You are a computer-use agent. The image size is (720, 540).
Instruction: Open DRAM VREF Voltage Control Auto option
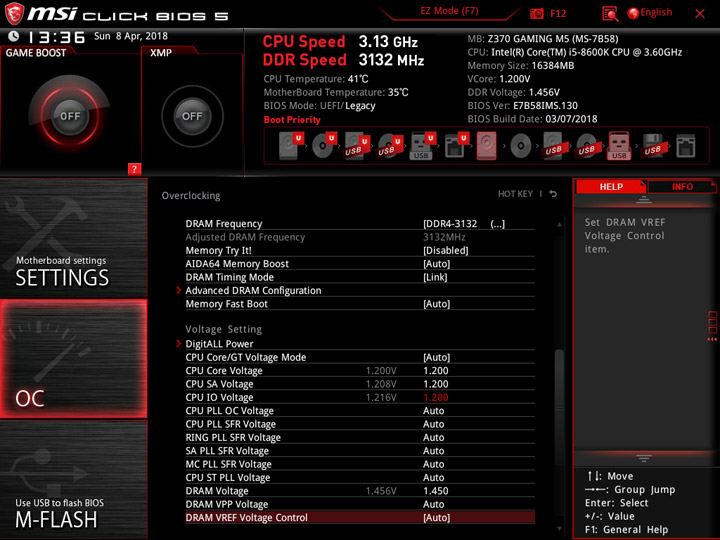pos(436,518)
